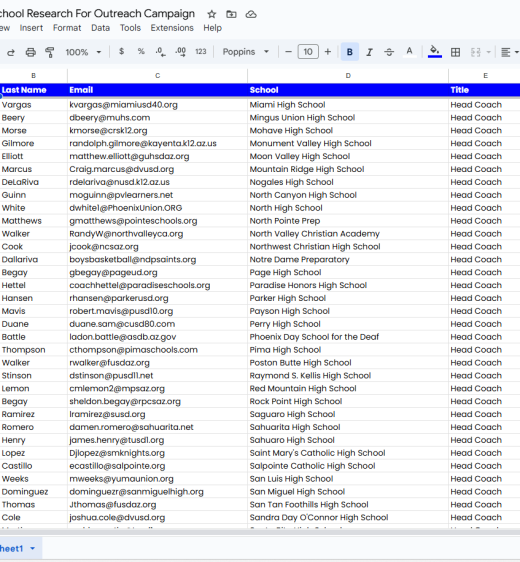Screen dimensions: 520x562
Task: Click the Merge cells icon
Action: (x=476, y=52)
